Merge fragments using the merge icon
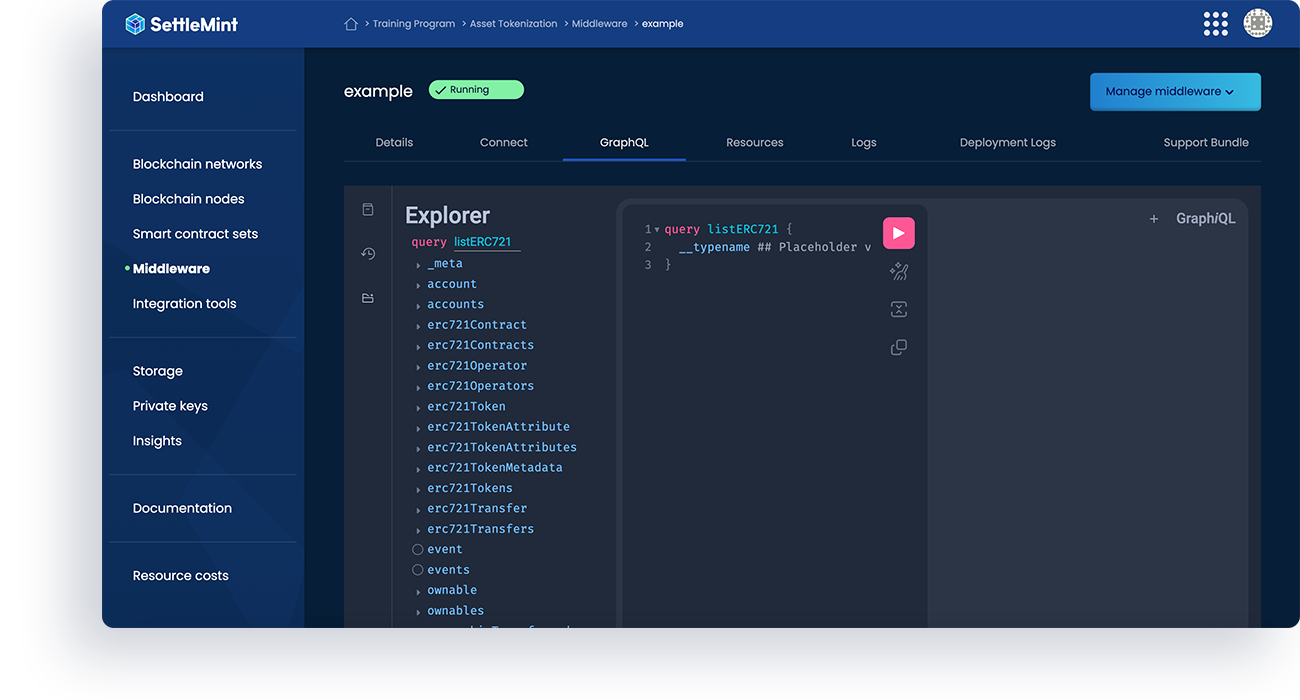 tap(898, 308)
